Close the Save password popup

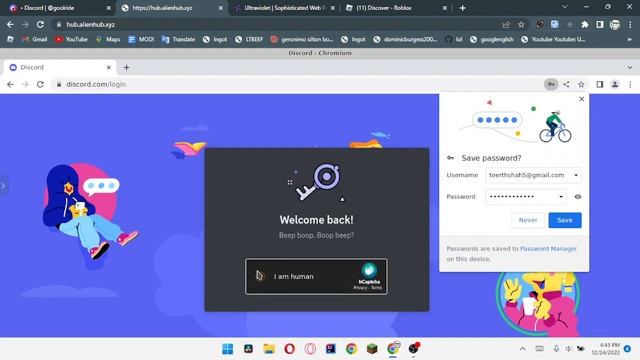(582, 99)
